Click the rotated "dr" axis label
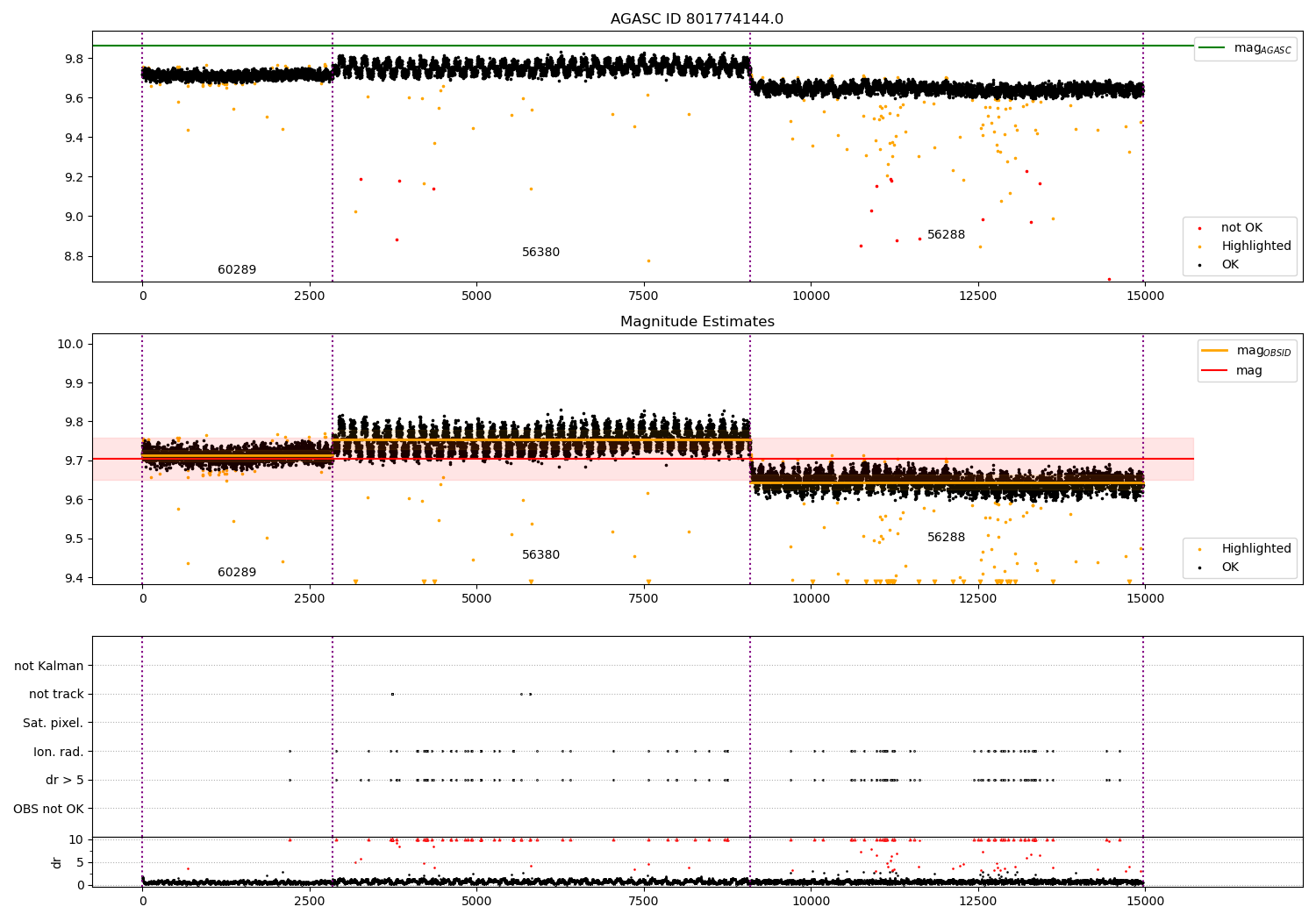Image resolution: width=1316 pixels, height=921 pixels. 57,862
